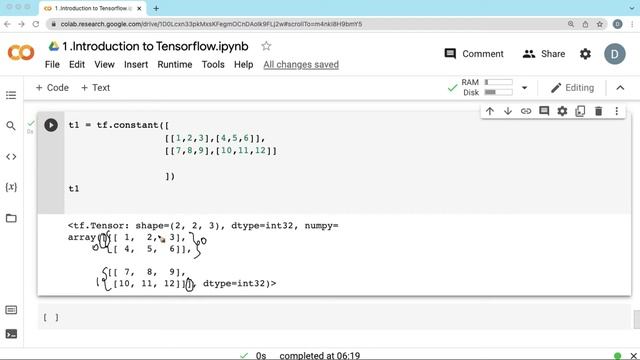Image resolution: width=640 pixels, height=360 pixels.
Task: Open the code snippets panel
Action: click(x=11, y=157)
